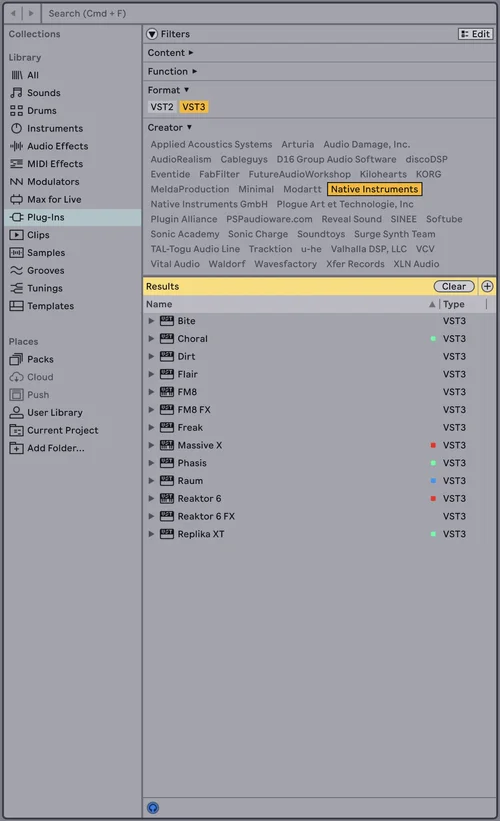
Task: Deselect the Native Instruments creator tag
Action: point(374,189)
